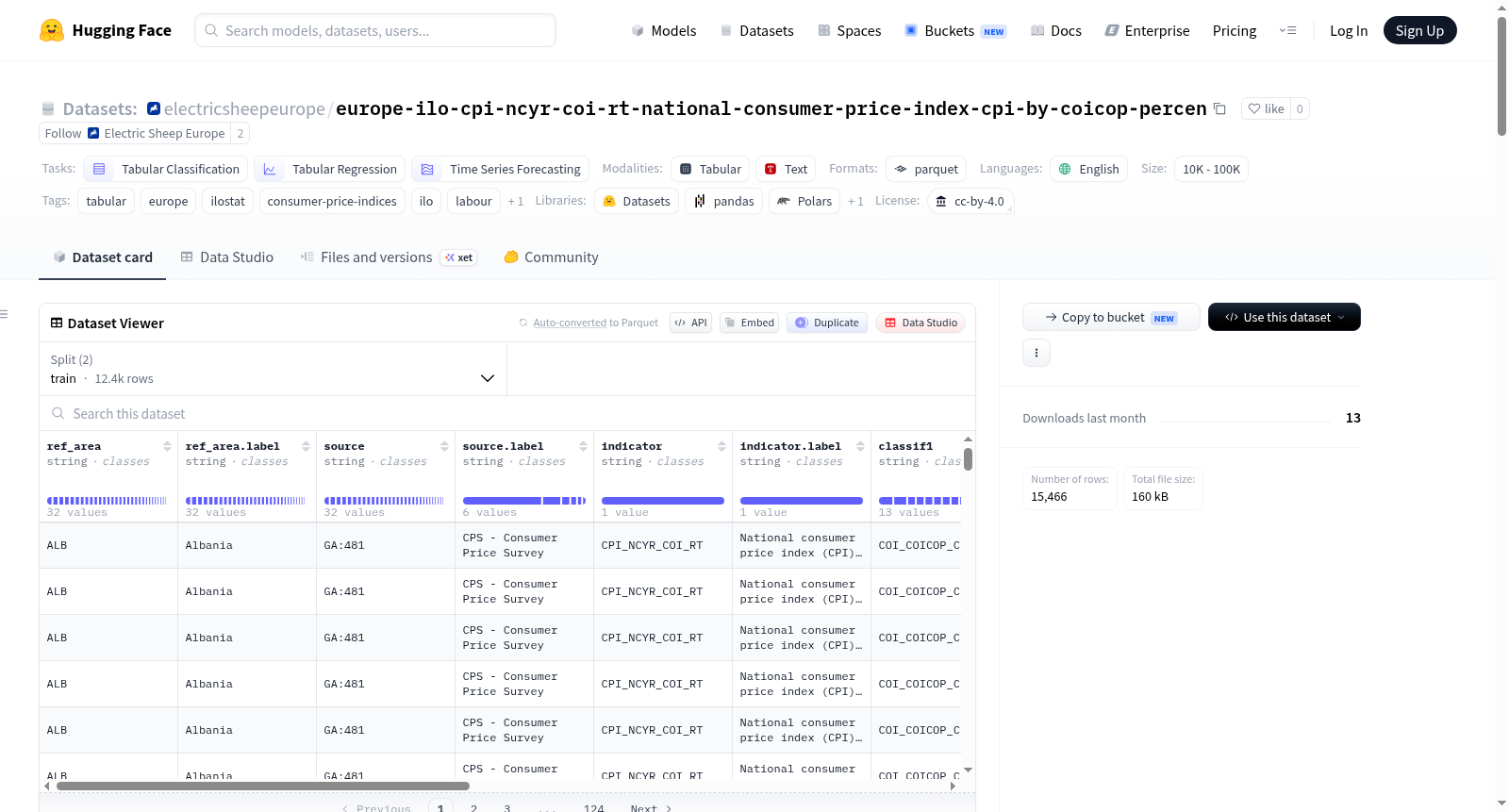Click the Hugging Face logo icon
The height and width of the screenshot is (812, 1509).
pos(52,30)
